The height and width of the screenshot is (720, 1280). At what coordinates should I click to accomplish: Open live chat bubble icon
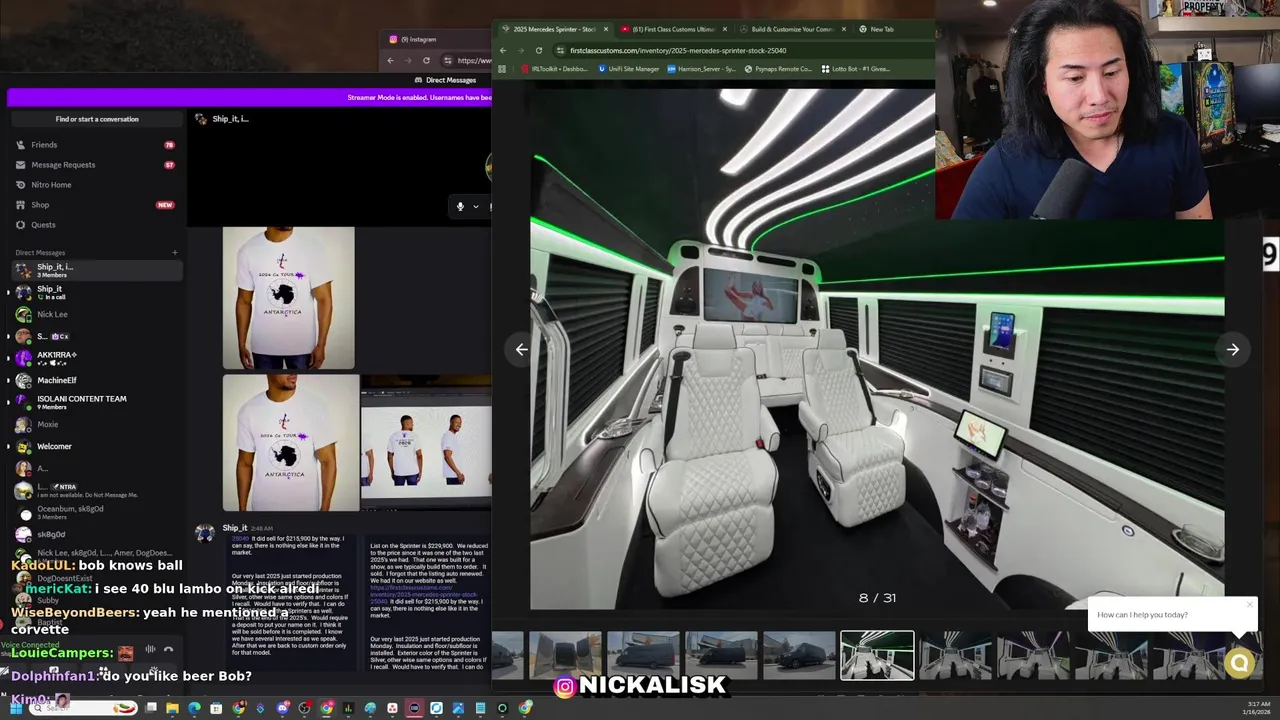(1240, 663)
